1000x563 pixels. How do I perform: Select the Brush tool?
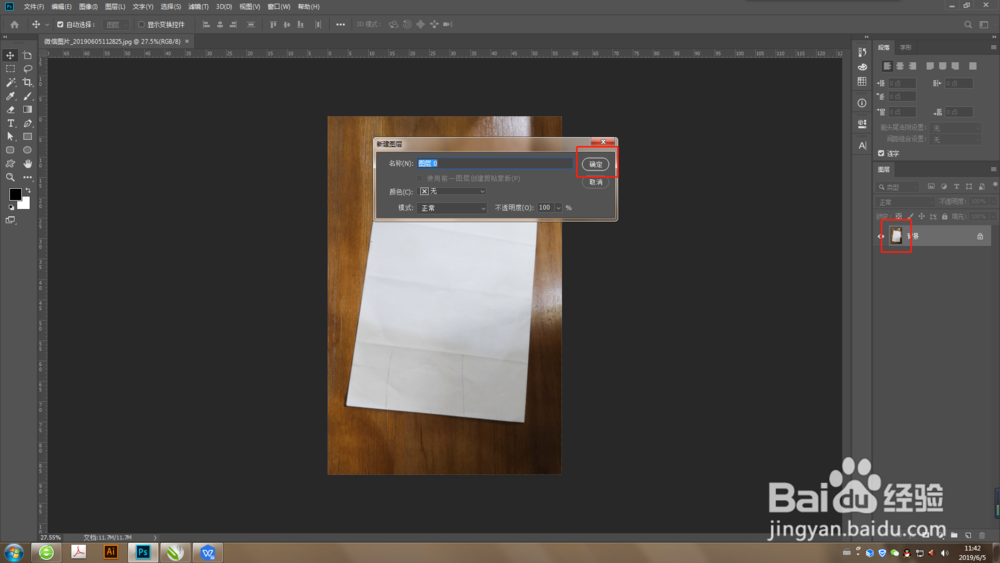point(27,96)
